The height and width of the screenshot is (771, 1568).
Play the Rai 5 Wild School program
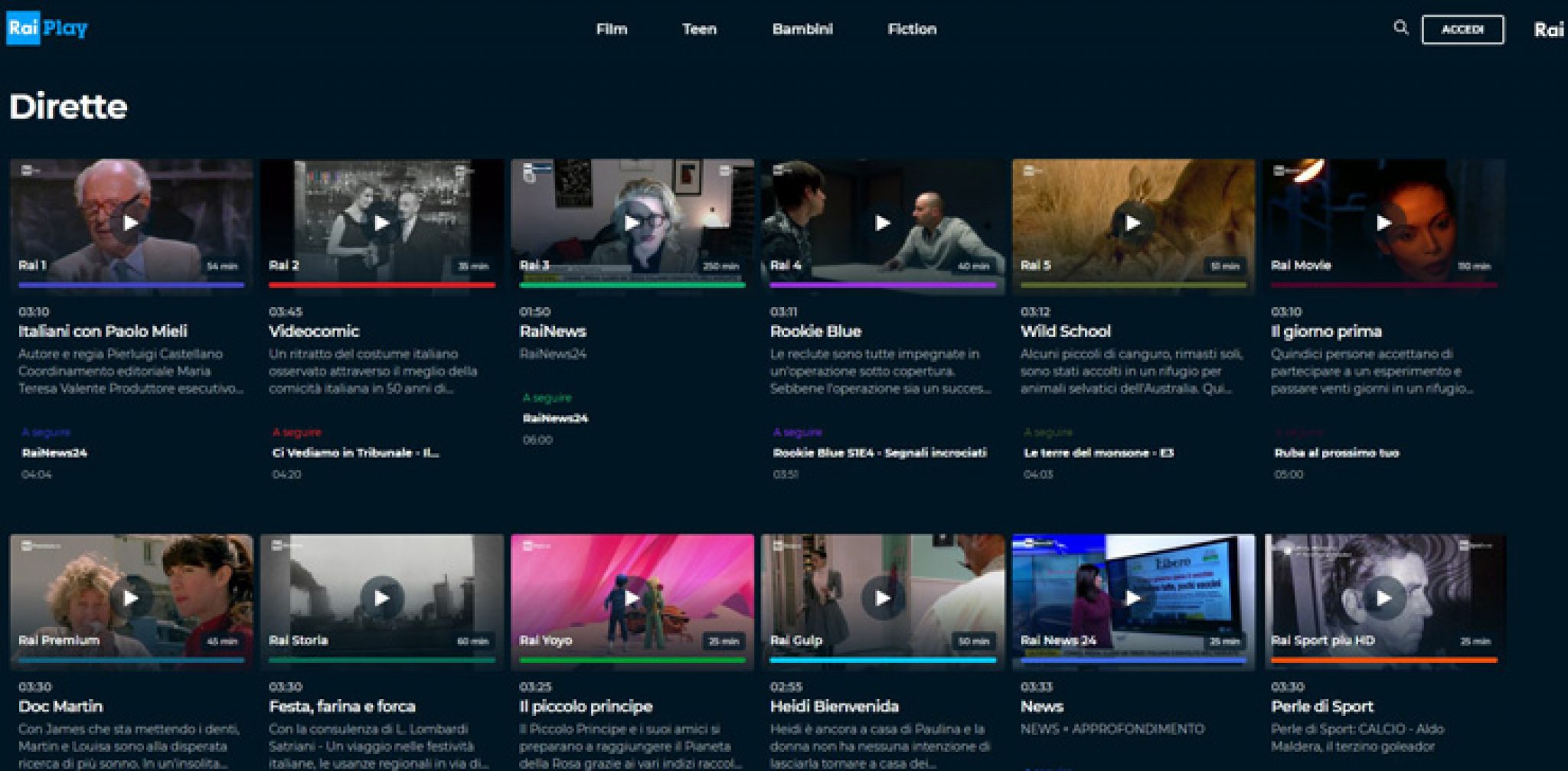click(x=1132, y=222)
